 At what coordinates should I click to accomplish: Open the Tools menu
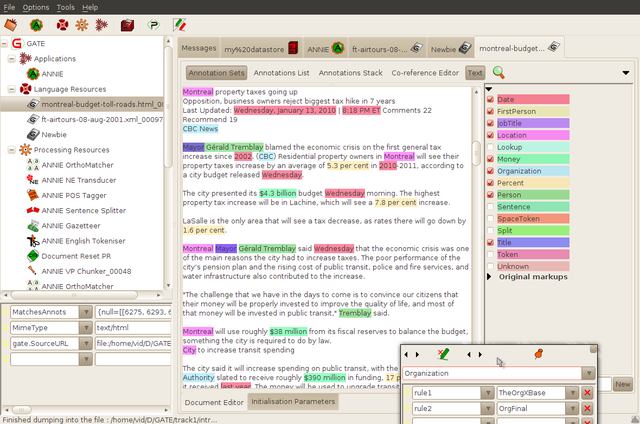tap(65, 7)
